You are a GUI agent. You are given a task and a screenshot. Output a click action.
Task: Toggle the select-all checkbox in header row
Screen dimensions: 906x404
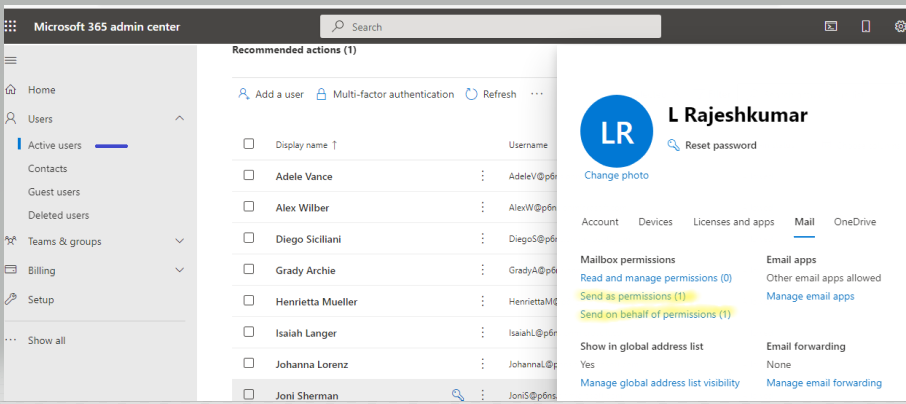248,143
